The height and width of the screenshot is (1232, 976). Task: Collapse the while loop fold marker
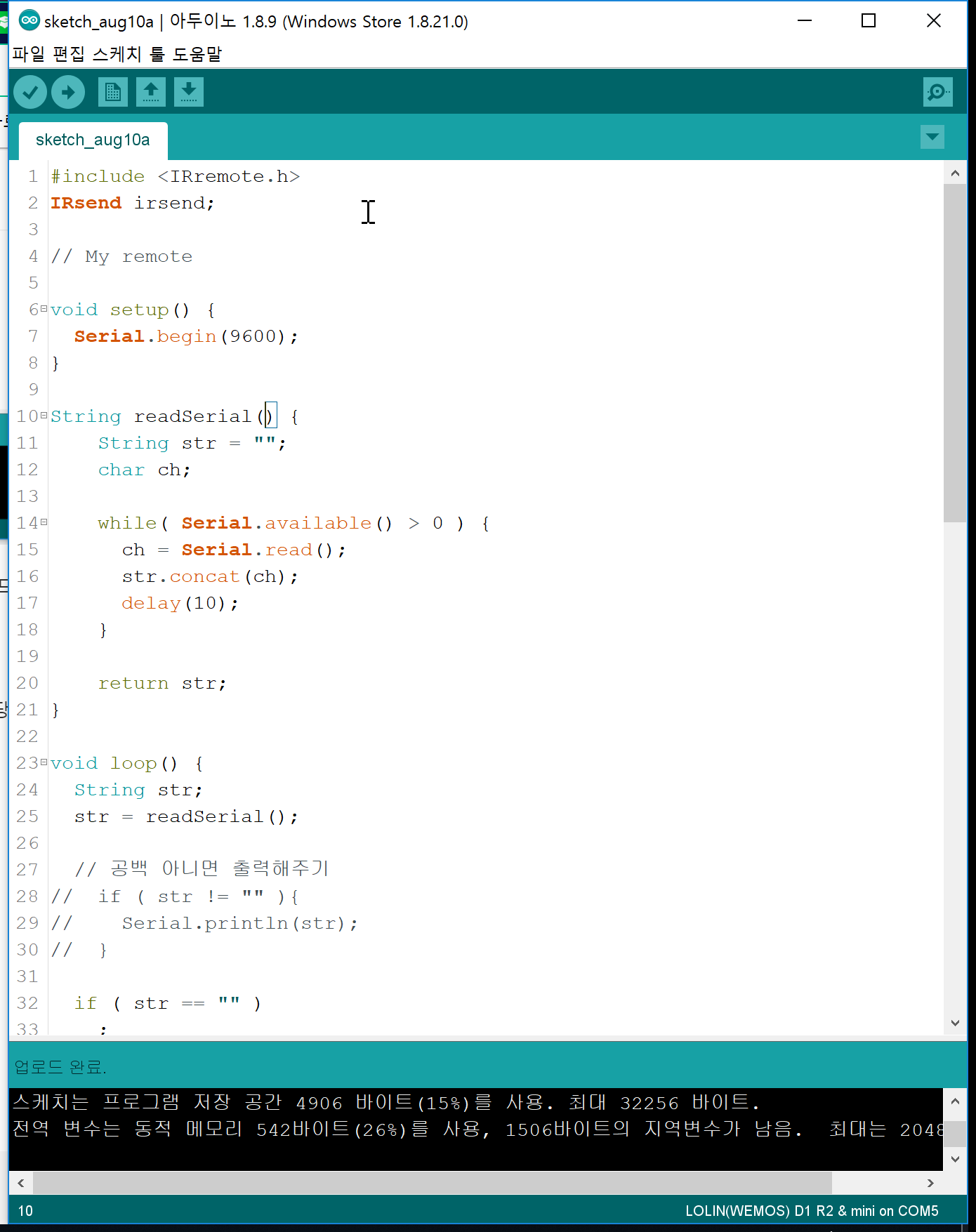click(x=44, y=522)
